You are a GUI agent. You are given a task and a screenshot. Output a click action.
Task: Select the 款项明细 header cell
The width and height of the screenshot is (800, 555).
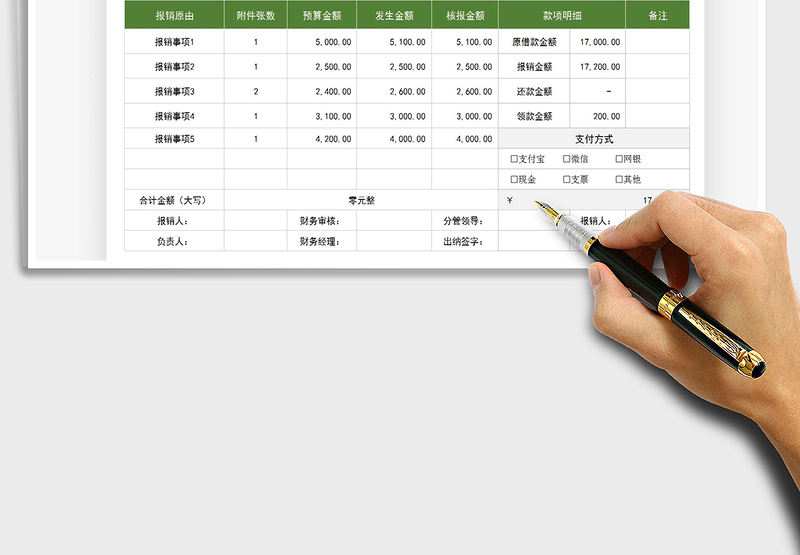(x=562, y=17)
